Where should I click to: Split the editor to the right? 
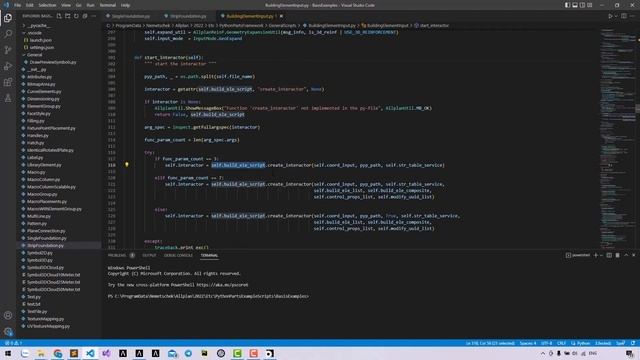point(624,16)
